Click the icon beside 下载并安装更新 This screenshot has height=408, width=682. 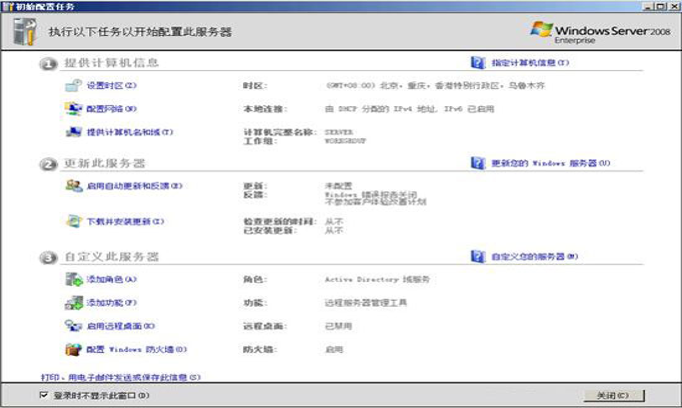pos(72,220)
